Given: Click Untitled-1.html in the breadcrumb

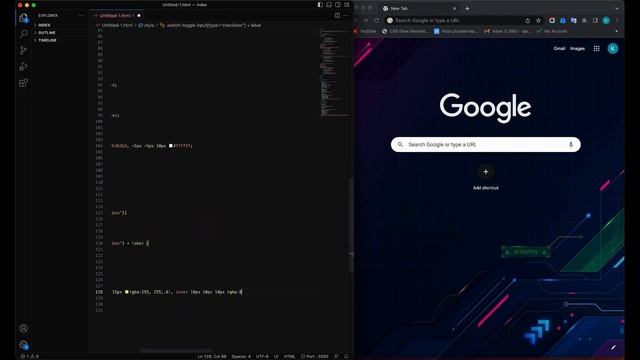Looking at the screenshot, I should point(117,25).
